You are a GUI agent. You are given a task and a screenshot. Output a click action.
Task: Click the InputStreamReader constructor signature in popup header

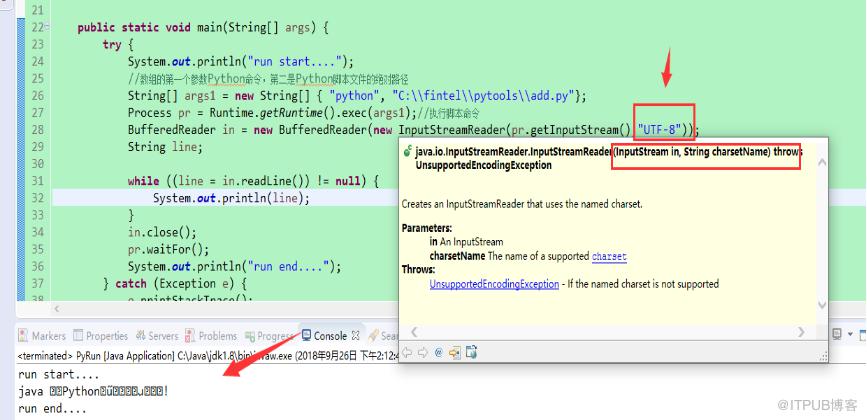pos(608,158)
